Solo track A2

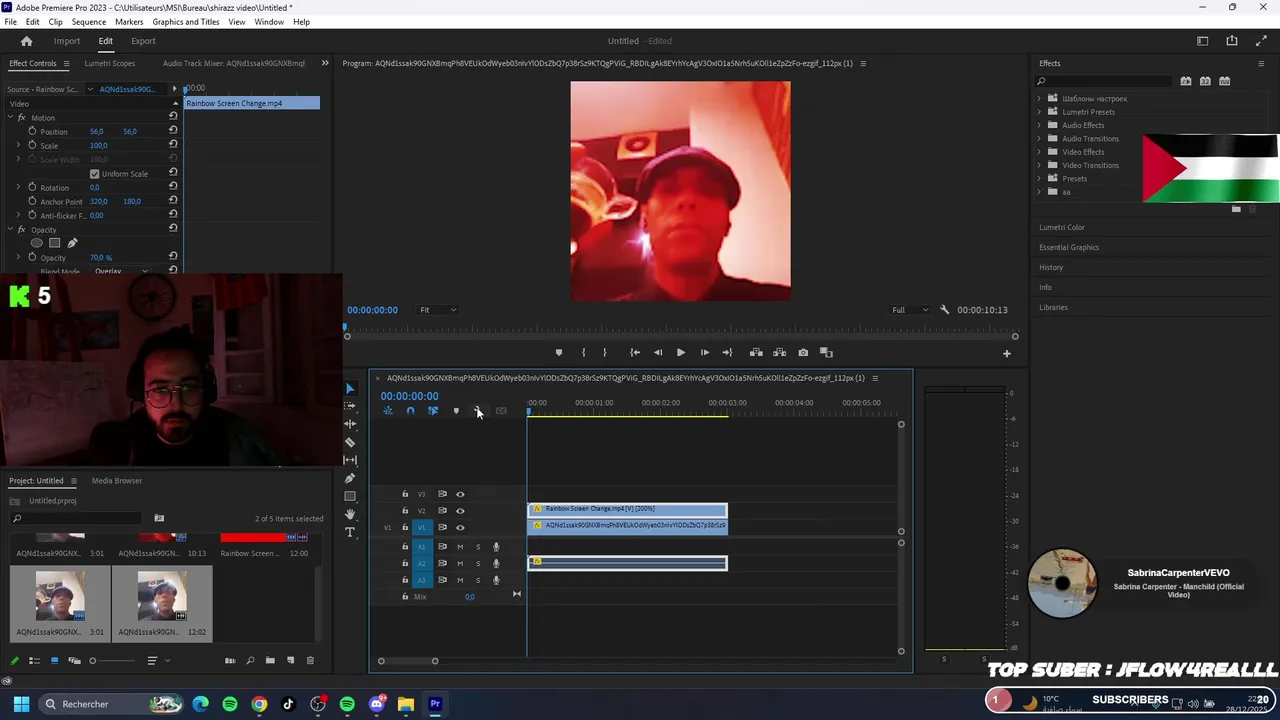(478, 563)
